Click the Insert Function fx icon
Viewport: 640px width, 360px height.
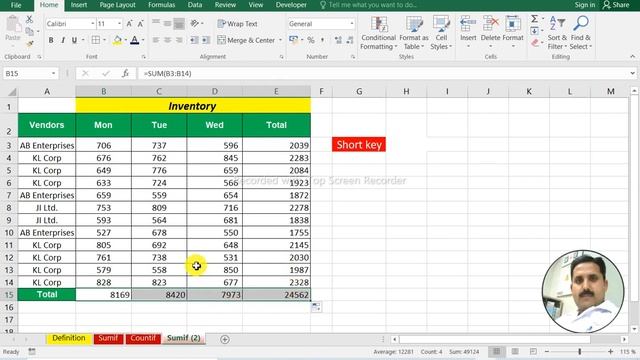click(125, 73)
